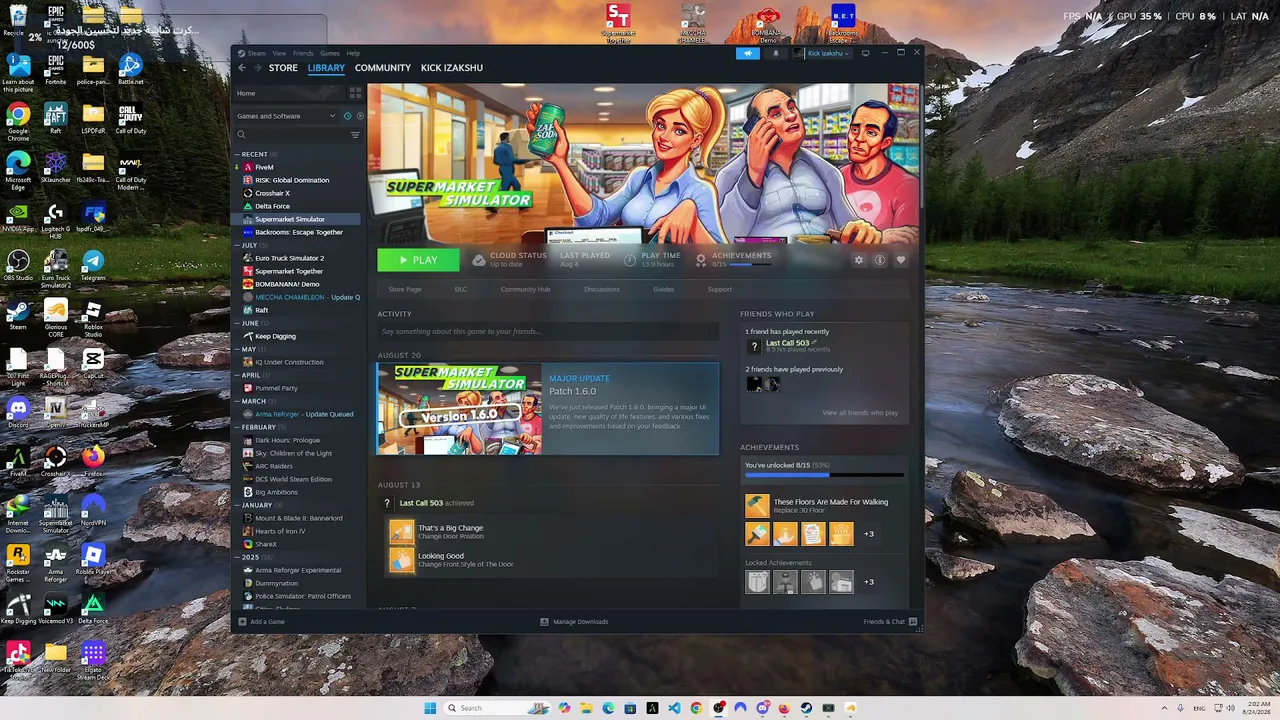Go forward with the Steam forward arrow

point(258,68)
